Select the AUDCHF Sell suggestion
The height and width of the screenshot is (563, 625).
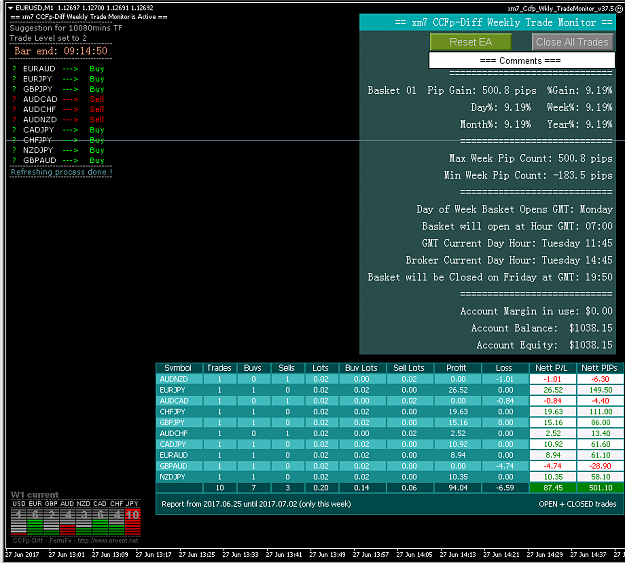point(59,109)
